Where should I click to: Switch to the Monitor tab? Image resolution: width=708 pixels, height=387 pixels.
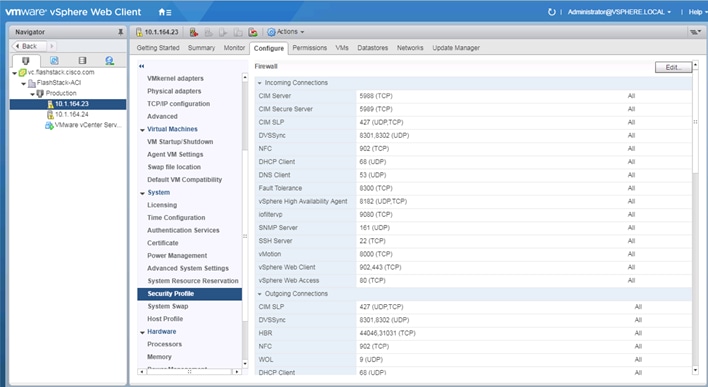coord(234,48)
